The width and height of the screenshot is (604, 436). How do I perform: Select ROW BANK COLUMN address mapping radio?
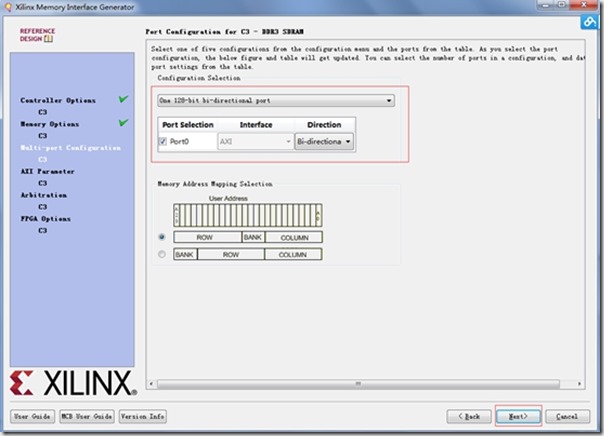pyautogui.click(x=162, y=237)
